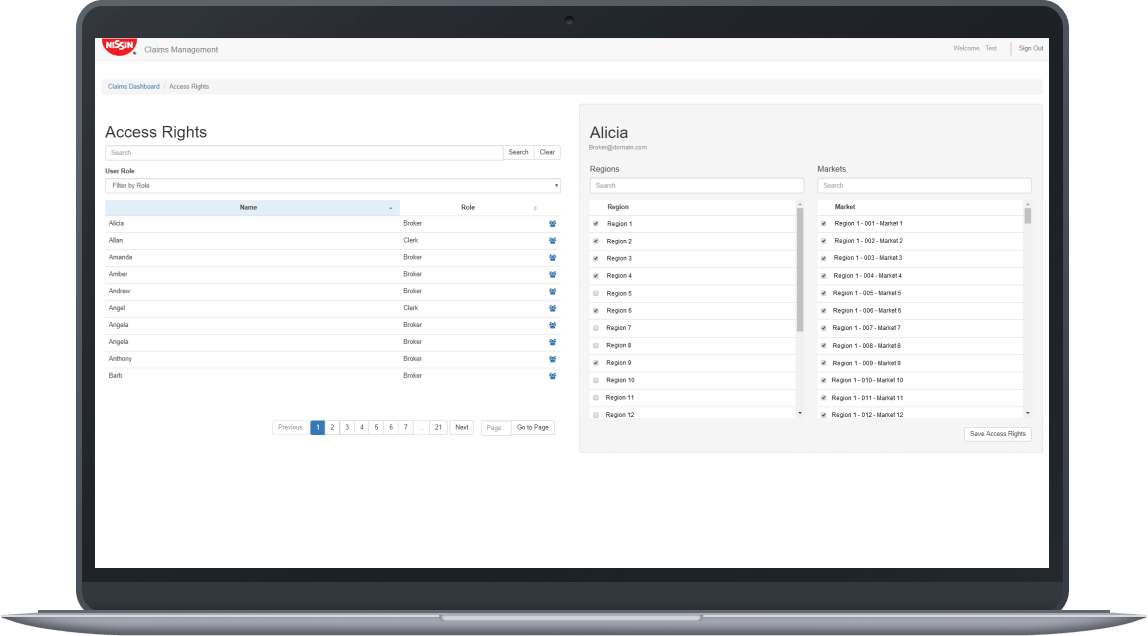This screenshot has width=1148, height=636.
Task: Uncheck the Region 1 checkbox
Action: pyautogui.click(x=596, y=224)
